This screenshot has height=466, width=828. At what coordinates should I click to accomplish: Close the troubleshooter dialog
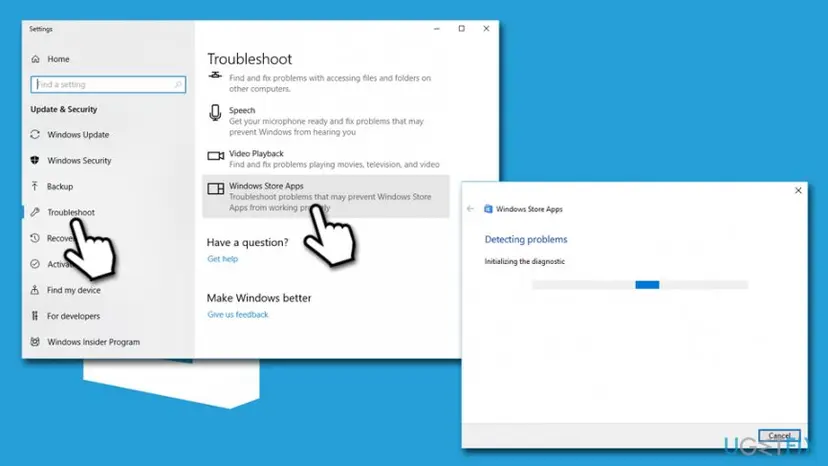(x=798, y=190)
